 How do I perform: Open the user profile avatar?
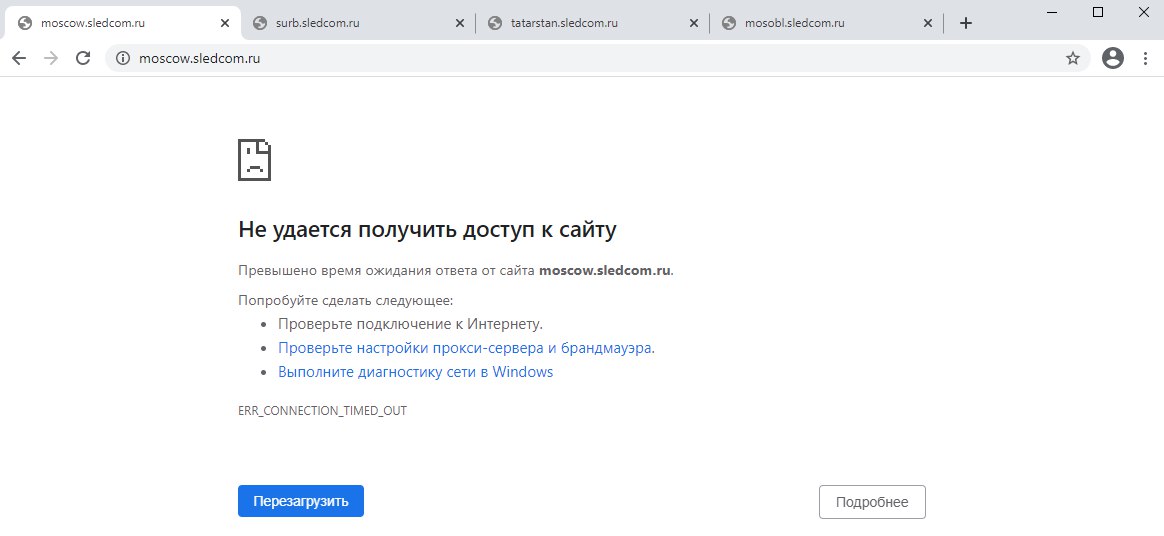1113,59
